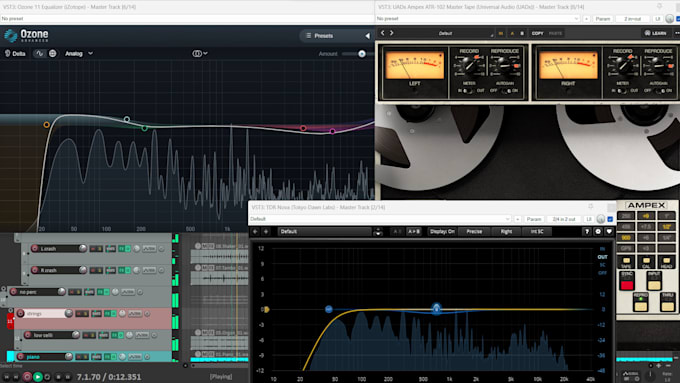Toggle right channel AUTOGAIN switch
Image resolution: width=680 pixels, height=383 pixels.
[659, 91]
